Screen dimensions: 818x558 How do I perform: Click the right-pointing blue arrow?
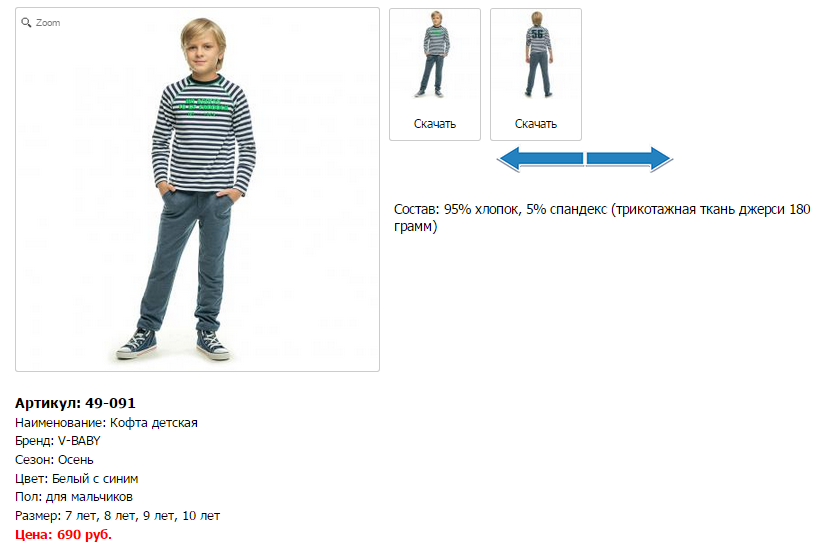630,159
